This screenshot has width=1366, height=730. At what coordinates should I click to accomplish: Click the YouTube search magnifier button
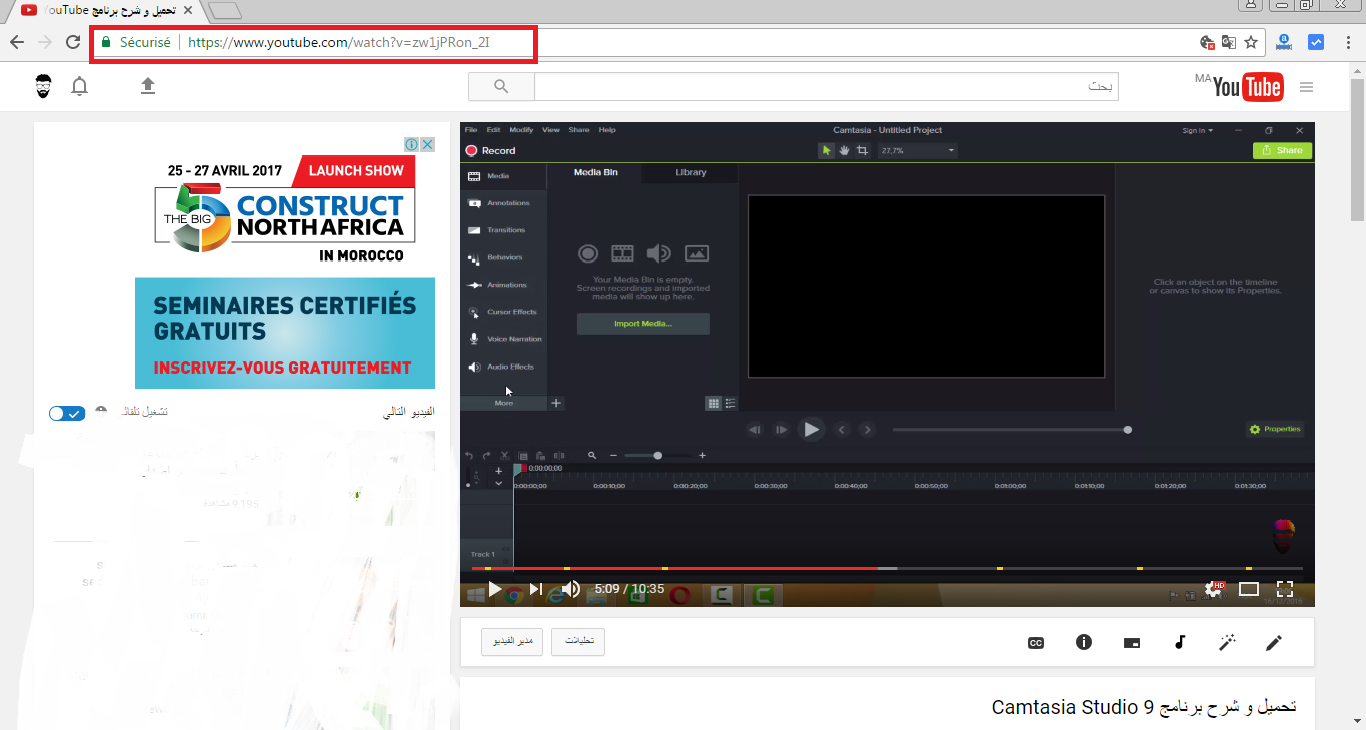tap(501, 87)
